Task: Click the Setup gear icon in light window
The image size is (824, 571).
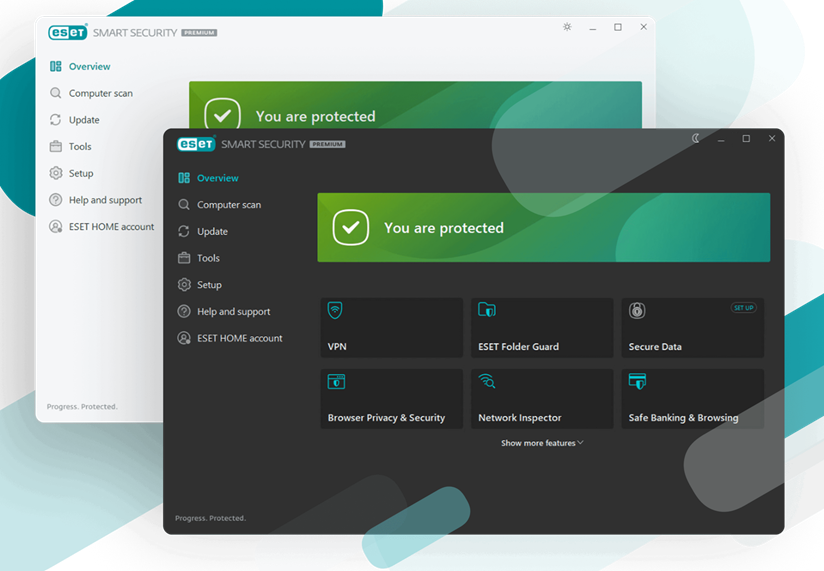Action: click(x=56, y=173)
